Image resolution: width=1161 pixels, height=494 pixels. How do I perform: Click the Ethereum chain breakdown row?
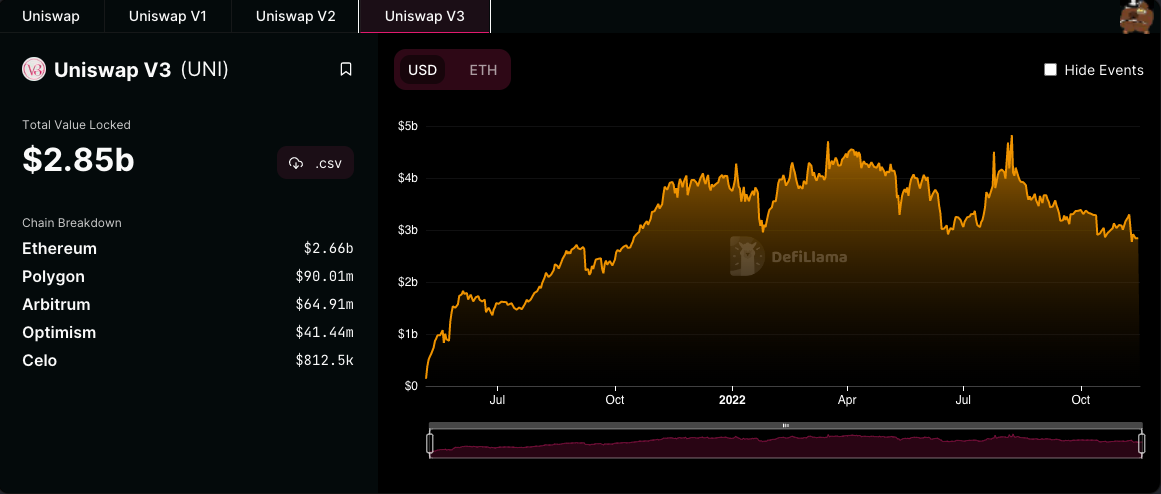[188, 248]
